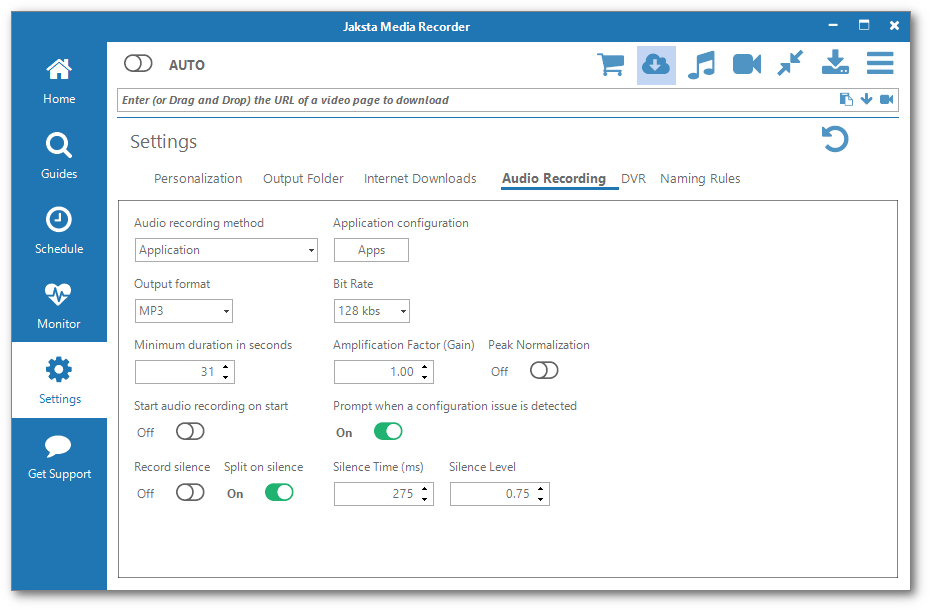The image size is (930, 610).
Task: Toggle Peak Normalization switch
Action: click(544, 371)
